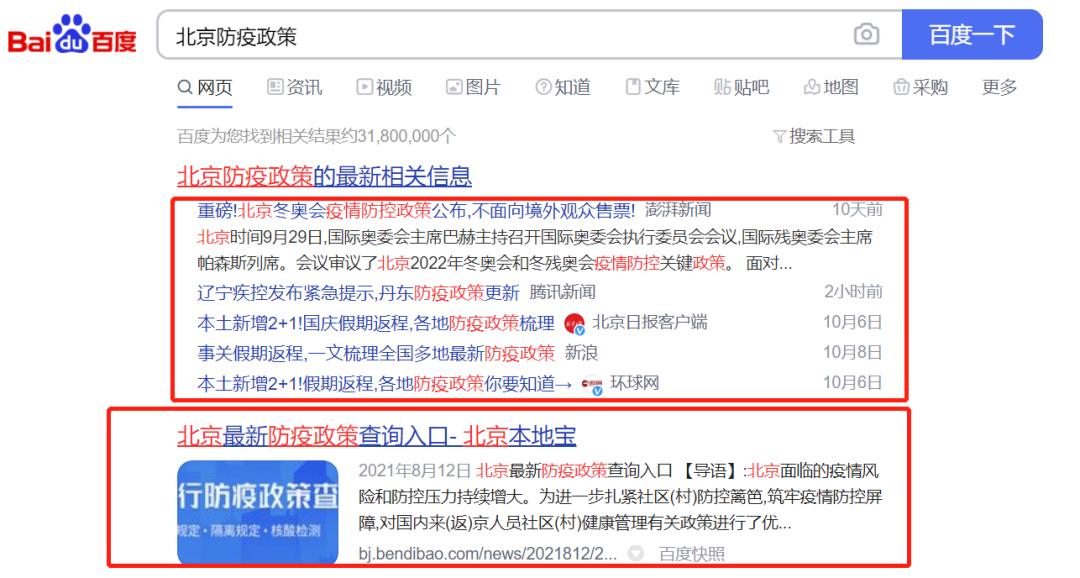Expand the 更多 menu
This screenshot has height=578, width=1080.
click(x=999, y=87)
